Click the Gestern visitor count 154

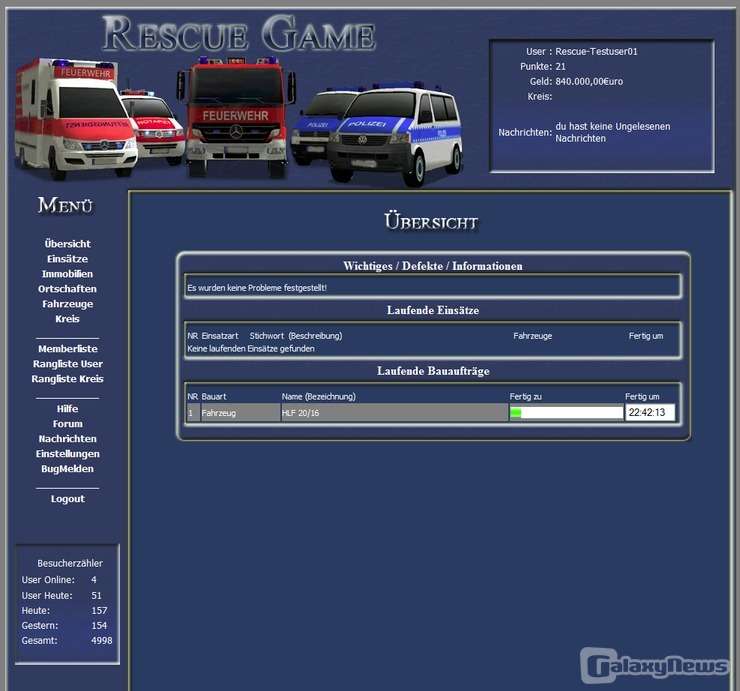tap(99, 626)
